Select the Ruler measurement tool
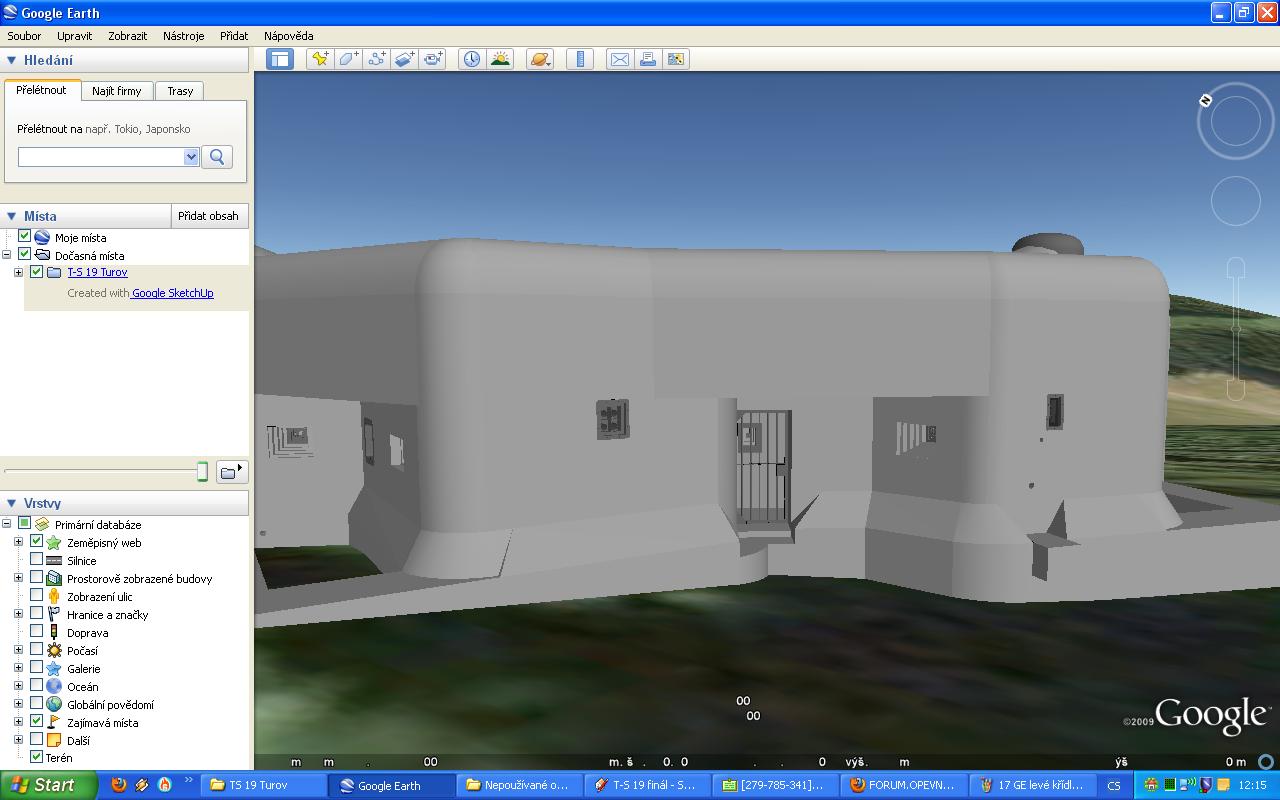This screenshot has width=1280, height=800. (x=580, y=59)
